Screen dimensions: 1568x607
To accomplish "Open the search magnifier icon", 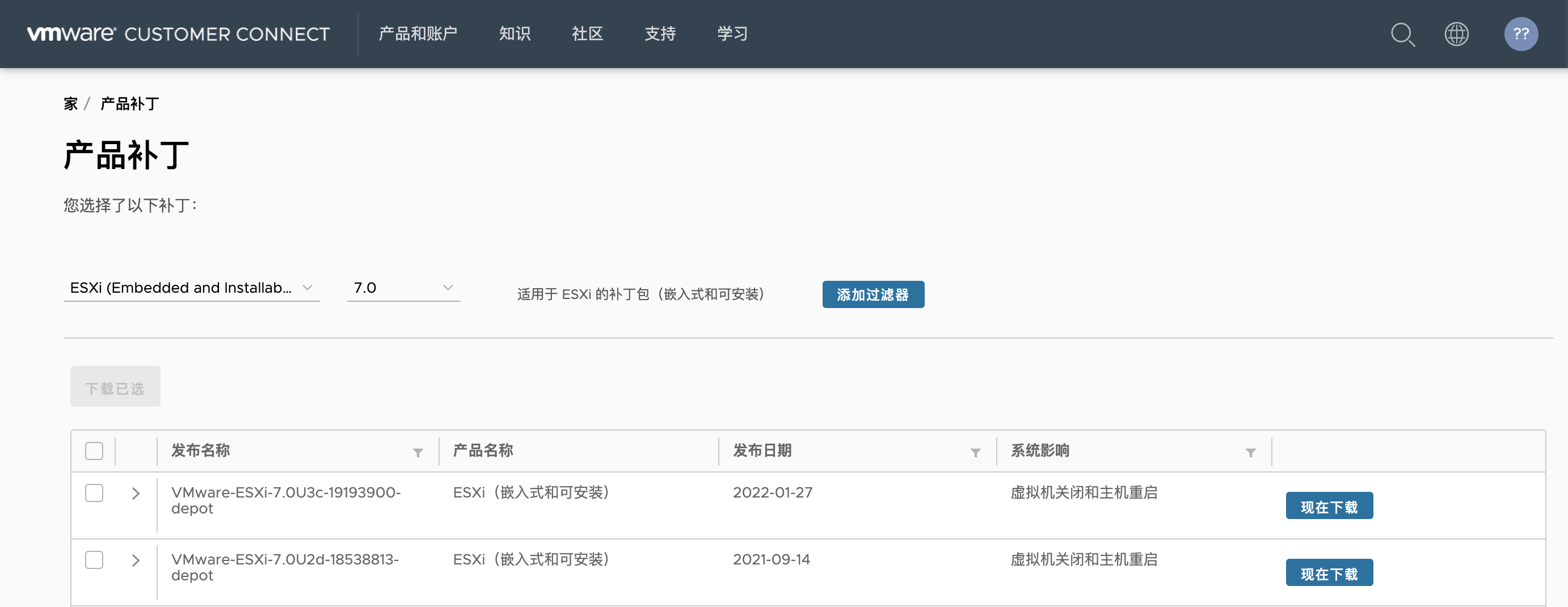I will tap(1402, 34).
